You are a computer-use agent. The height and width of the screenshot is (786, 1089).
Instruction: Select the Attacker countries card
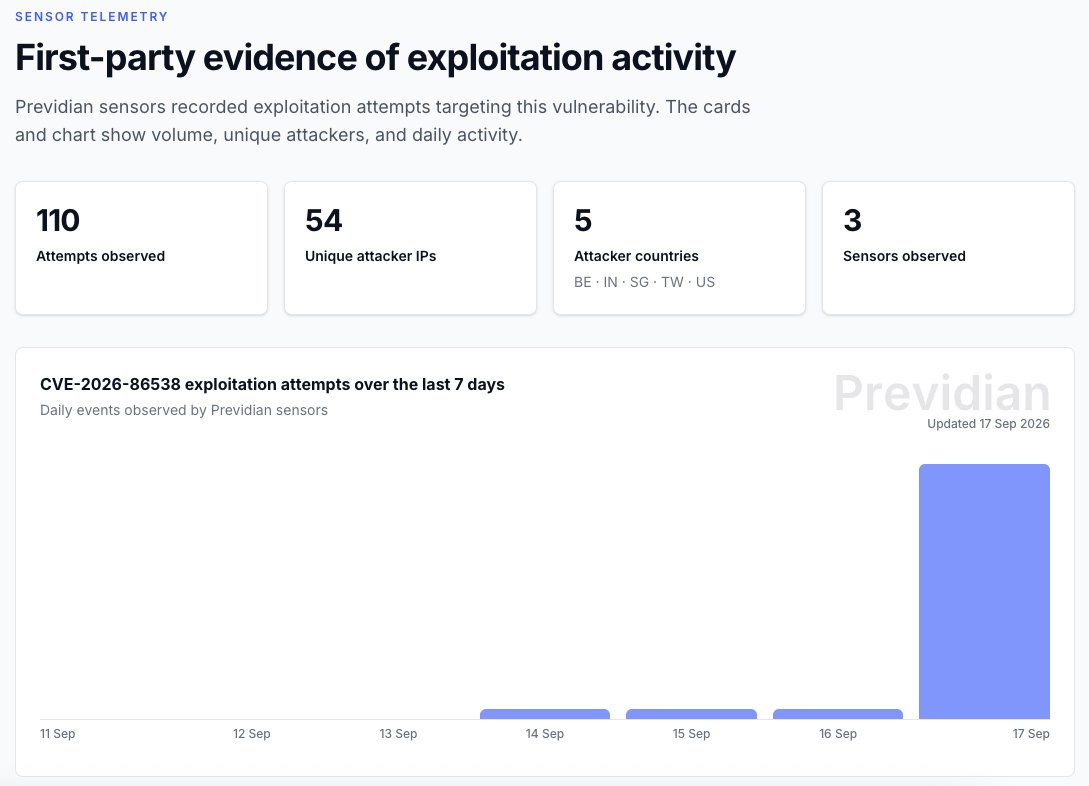tap(679, 248)
